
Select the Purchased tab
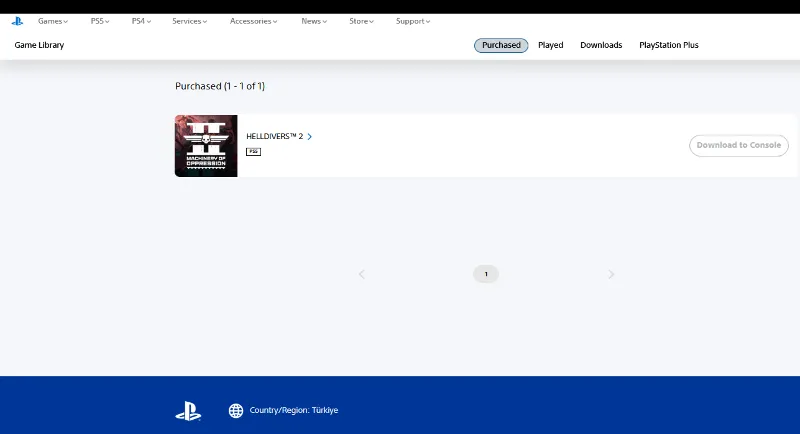pyautogui.click(x=501, y=45)
